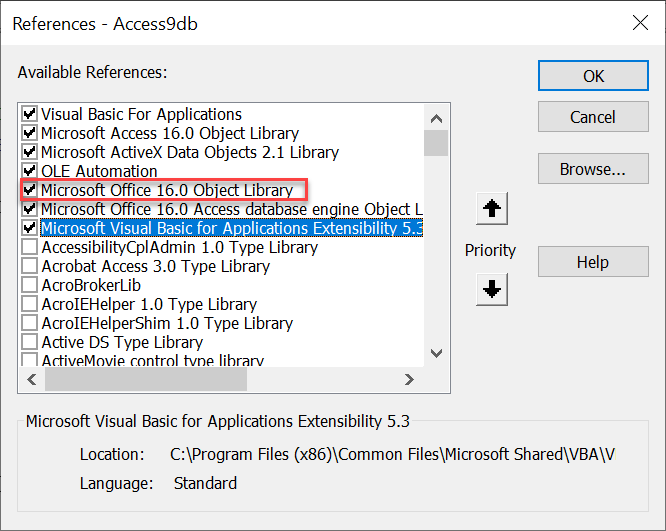Image resolution: width=666 pixels, height=531 pixels.
Task: Open the Browse... file dialog
Action: coord(593,169)
